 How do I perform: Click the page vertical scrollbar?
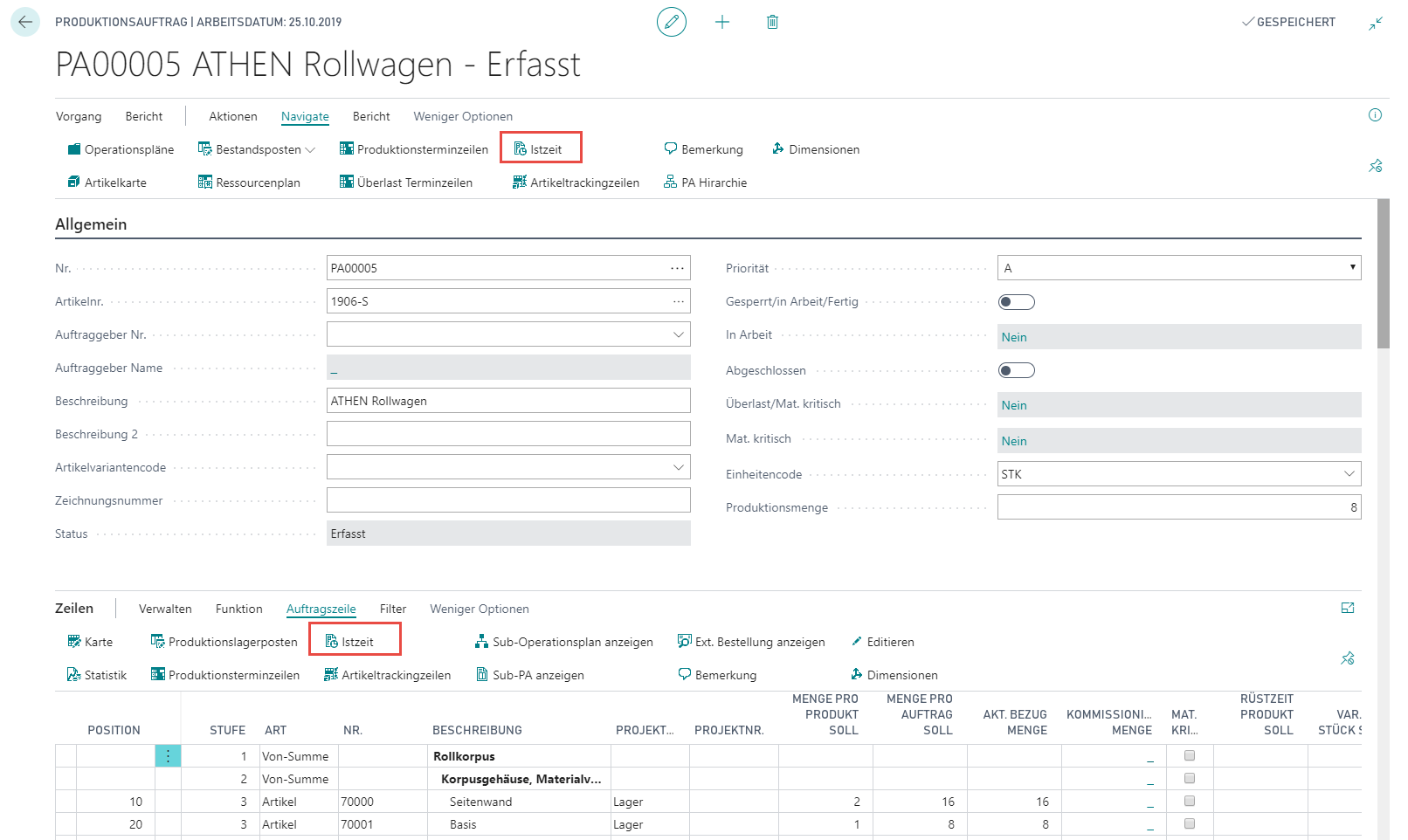point(1383,274)
